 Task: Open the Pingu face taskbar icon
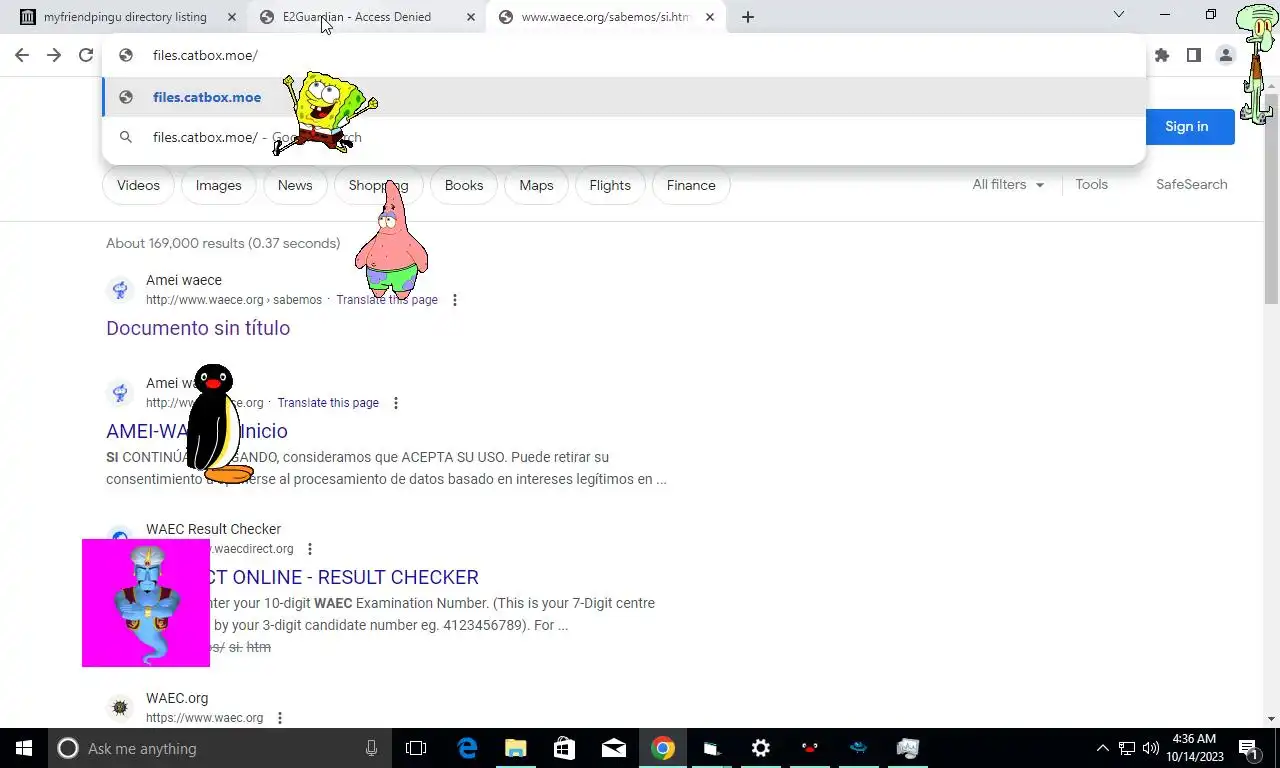810,748
